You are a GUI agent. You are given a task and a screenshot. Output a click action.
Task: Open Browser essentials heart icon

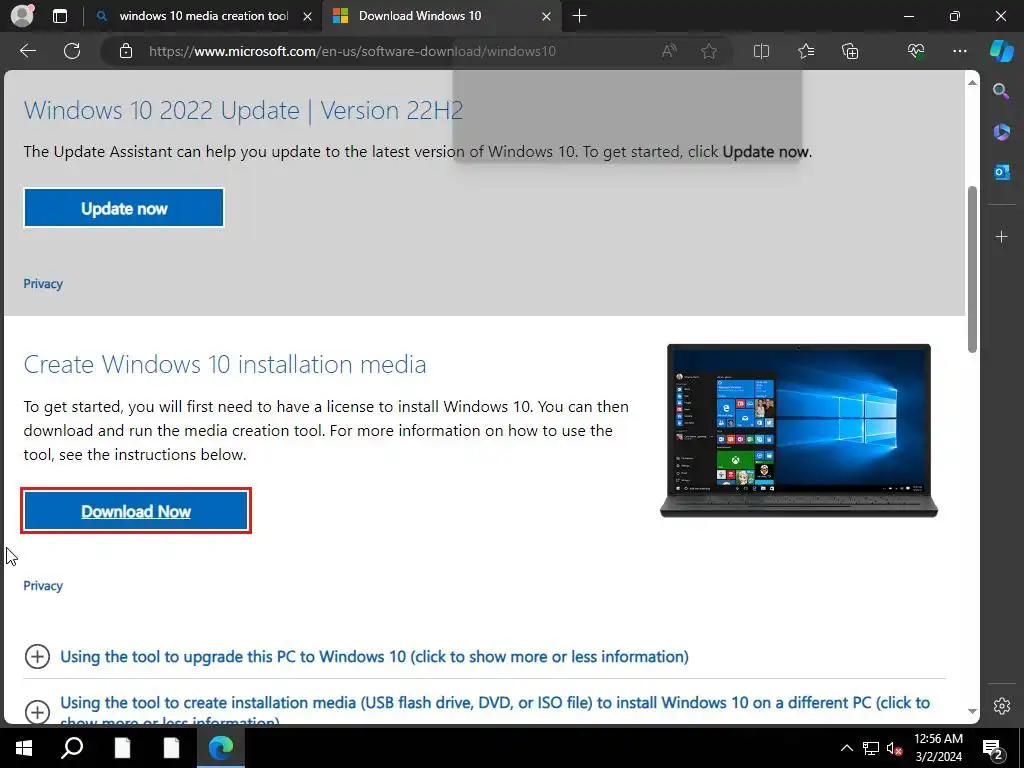point(916,51)
